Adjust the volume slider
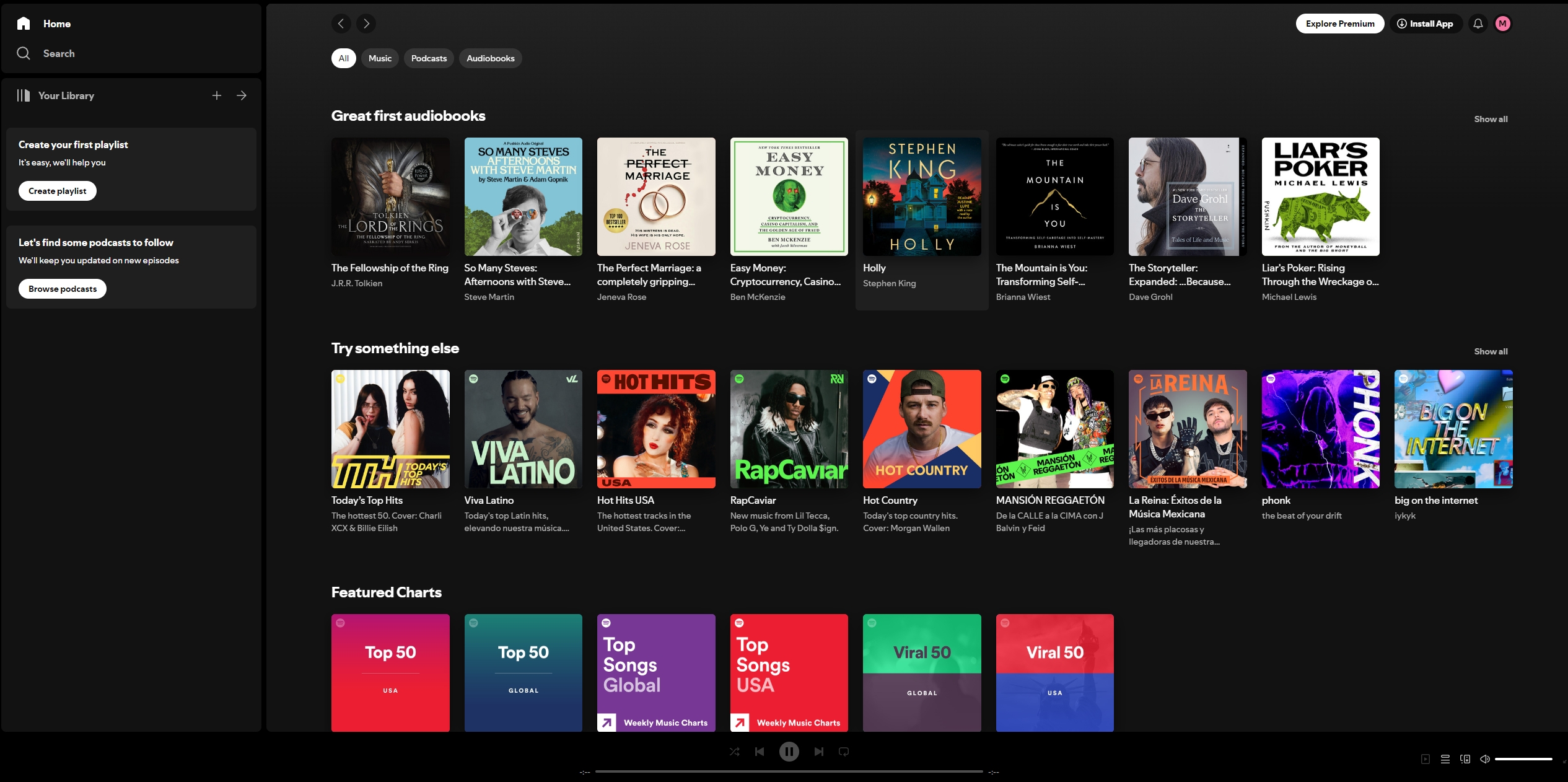 click(1523, 759)
